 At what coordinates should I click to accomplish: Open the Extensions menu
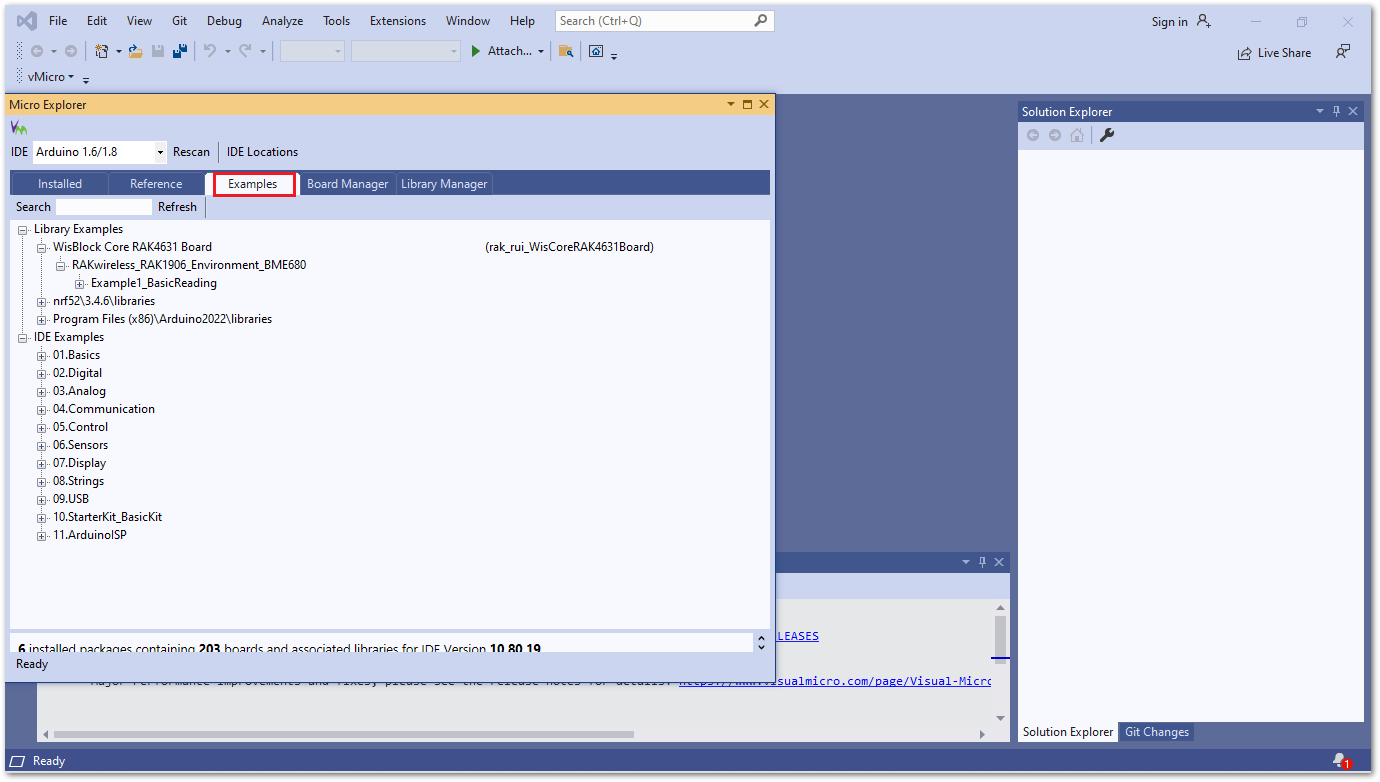coord(398,20)
